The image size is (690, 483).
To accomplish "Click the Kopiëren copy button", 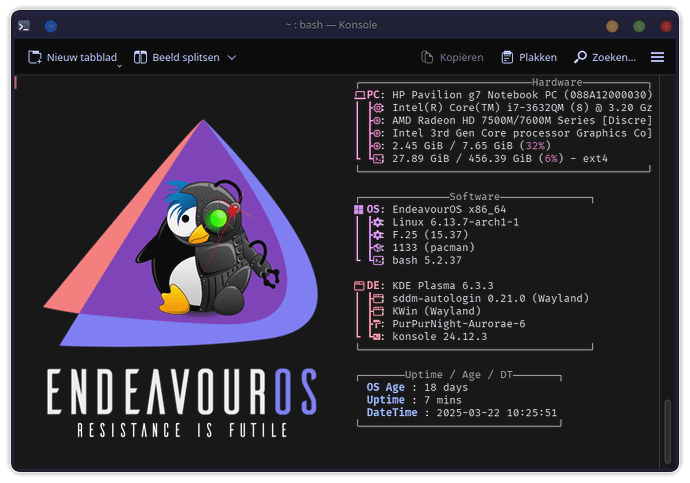I will pyautogui.click(x=452, y=57).
